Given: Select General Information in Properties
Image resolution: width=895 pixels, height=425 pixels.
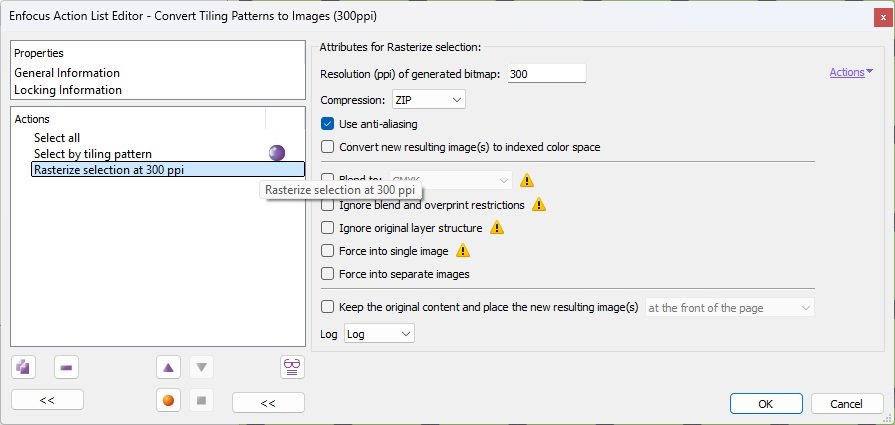Looking at the screenshot, I should point(67,72).
